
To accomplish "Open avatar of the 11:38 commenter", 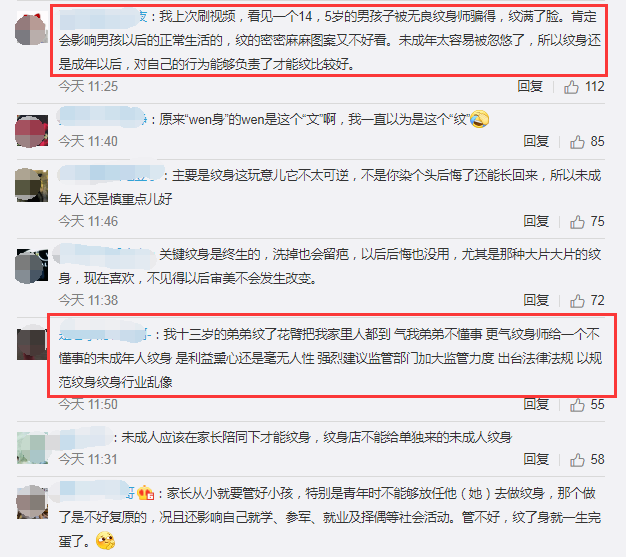I will click(x=32, y=266).
